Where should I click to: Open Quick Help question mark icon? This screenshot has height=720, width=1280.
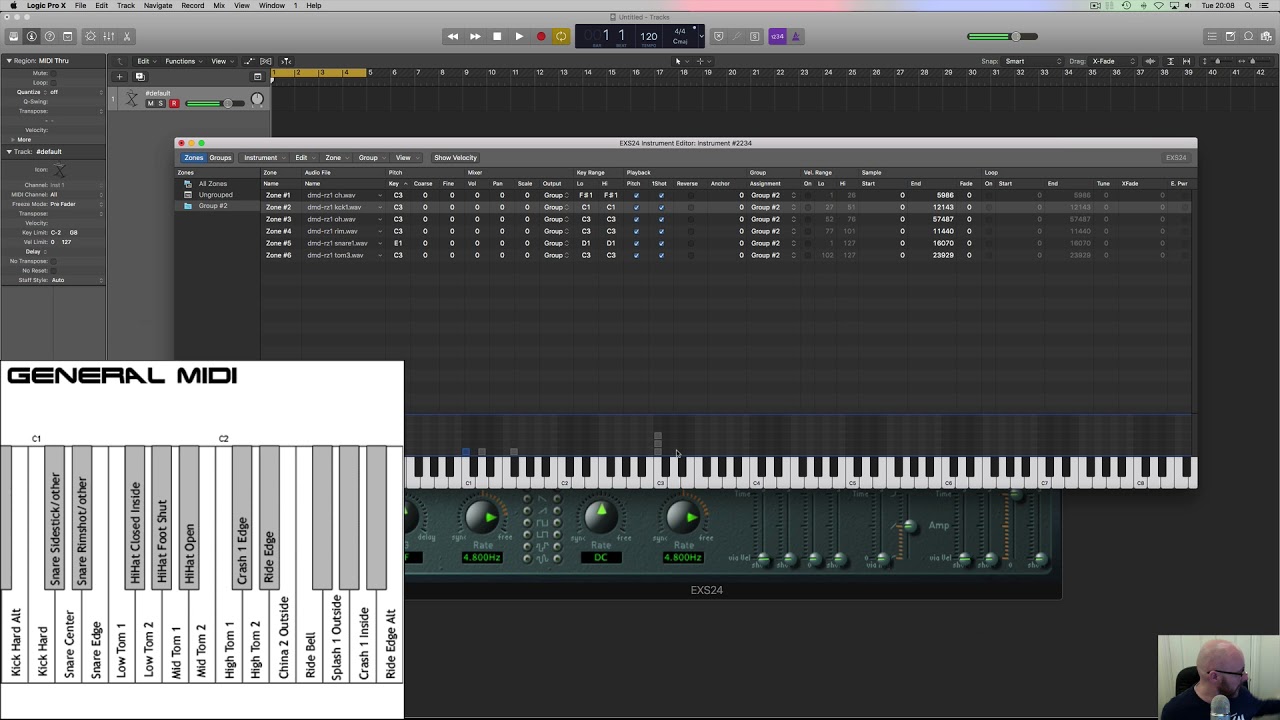coord(49,37)
